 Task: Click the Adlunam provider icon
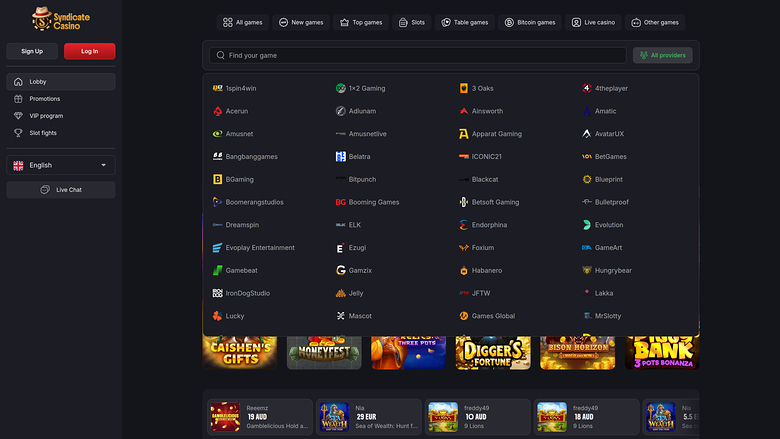point(340,111)
